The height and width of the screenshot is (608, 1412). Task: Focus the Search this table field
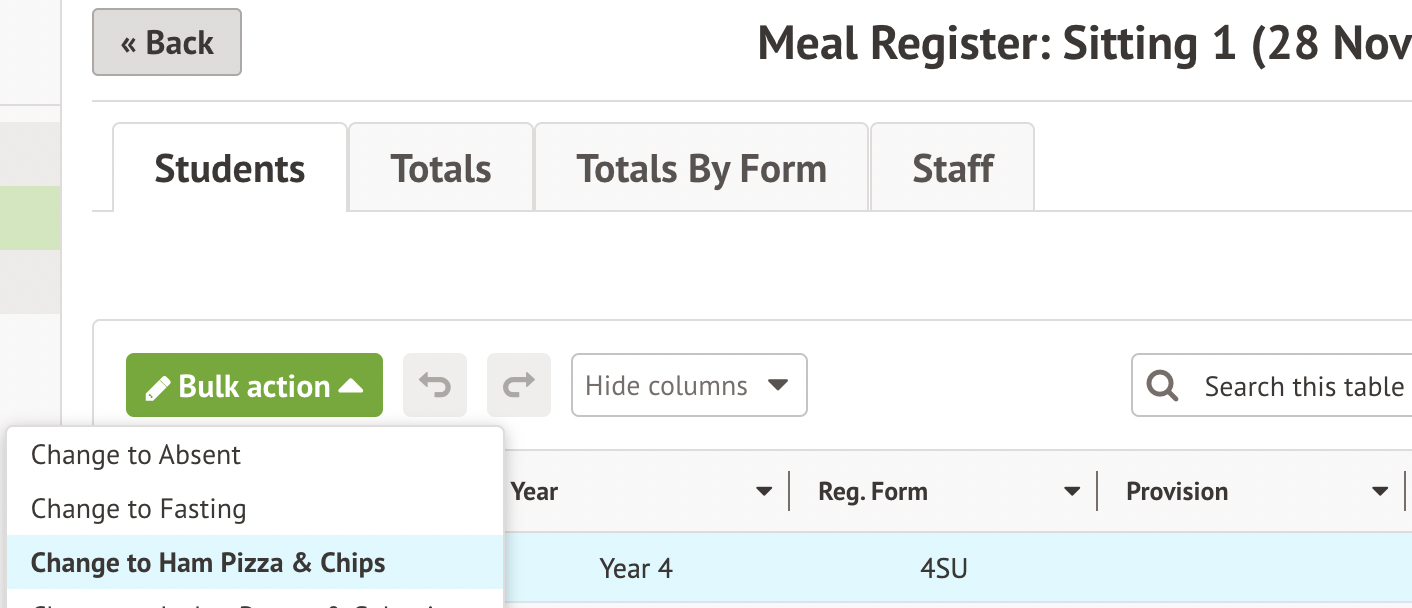(1300, 386)
